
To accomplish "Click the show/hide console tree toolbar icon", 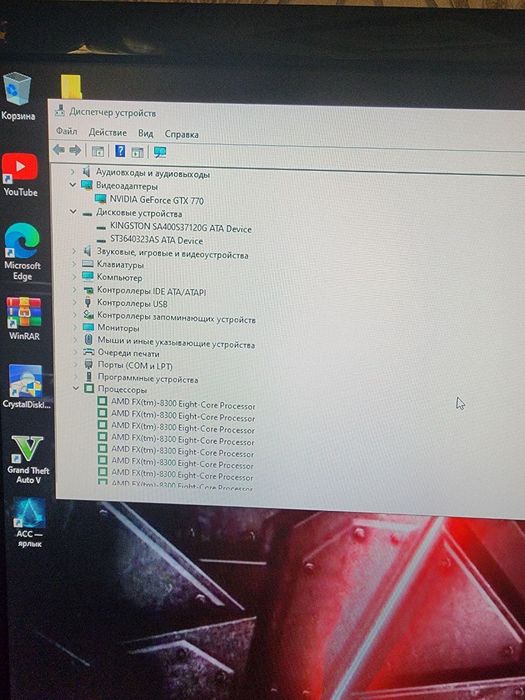I will click(97, 151).
